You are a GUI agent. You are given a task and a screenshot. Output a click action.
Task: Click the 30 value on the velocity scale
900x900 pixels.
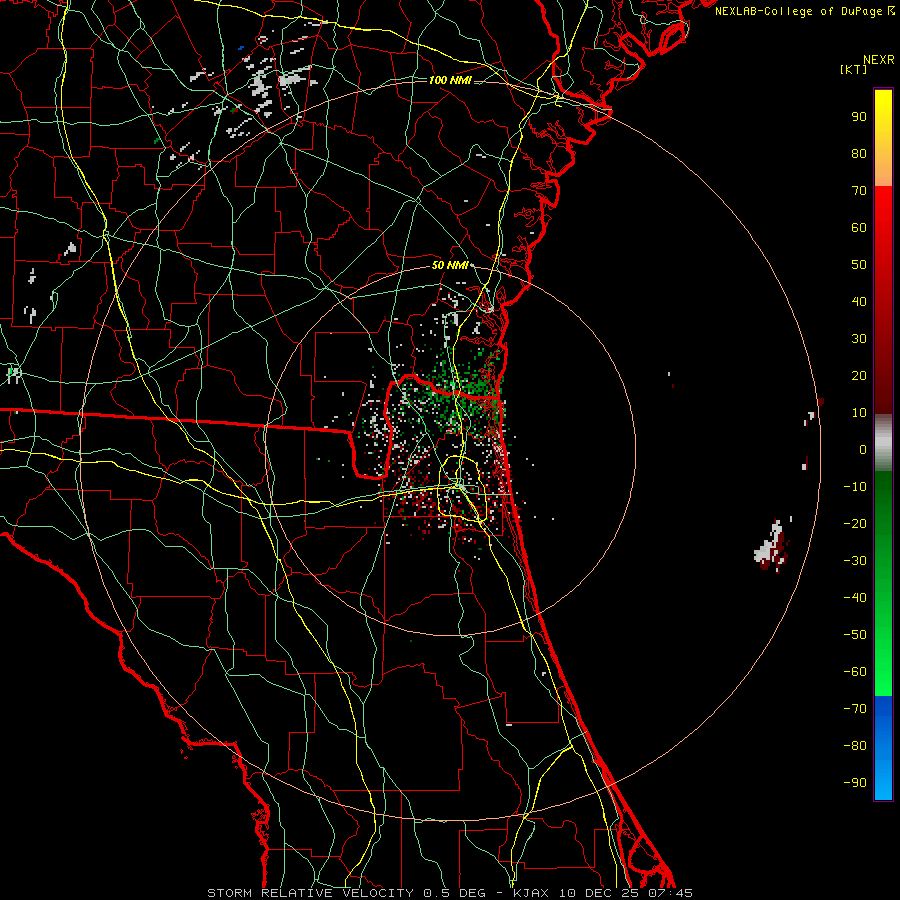click(x=859, y=339)
